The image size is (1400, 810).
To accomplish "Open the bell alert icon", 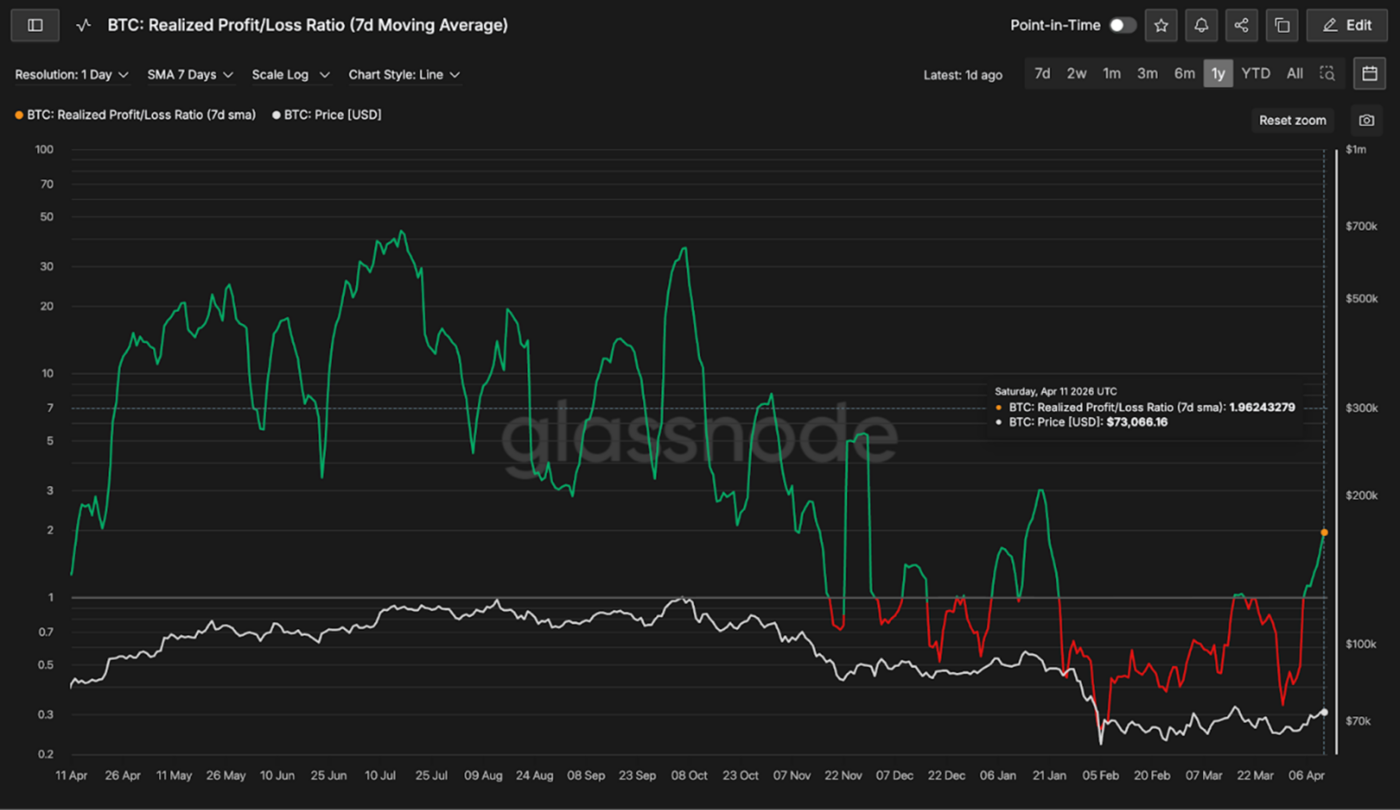I will [x=1201, y=25].
